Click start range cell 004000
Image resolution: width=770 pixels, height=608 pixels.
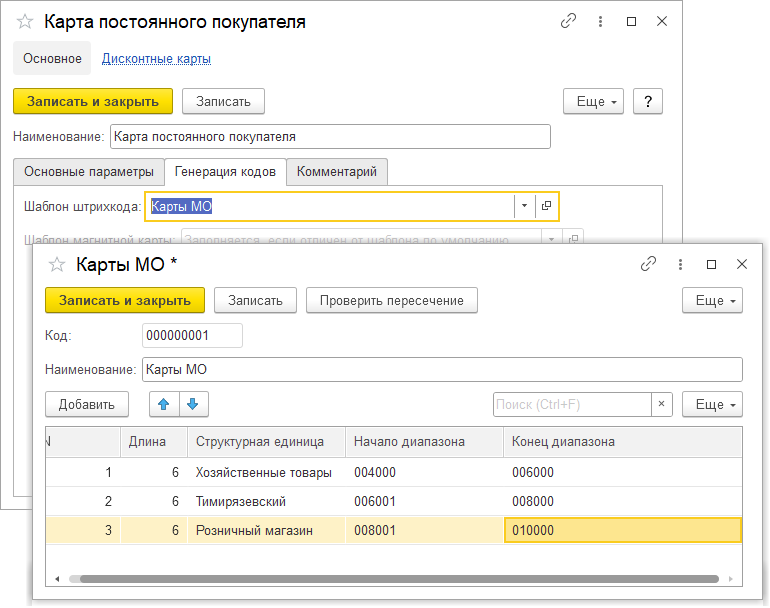(424, 472)
